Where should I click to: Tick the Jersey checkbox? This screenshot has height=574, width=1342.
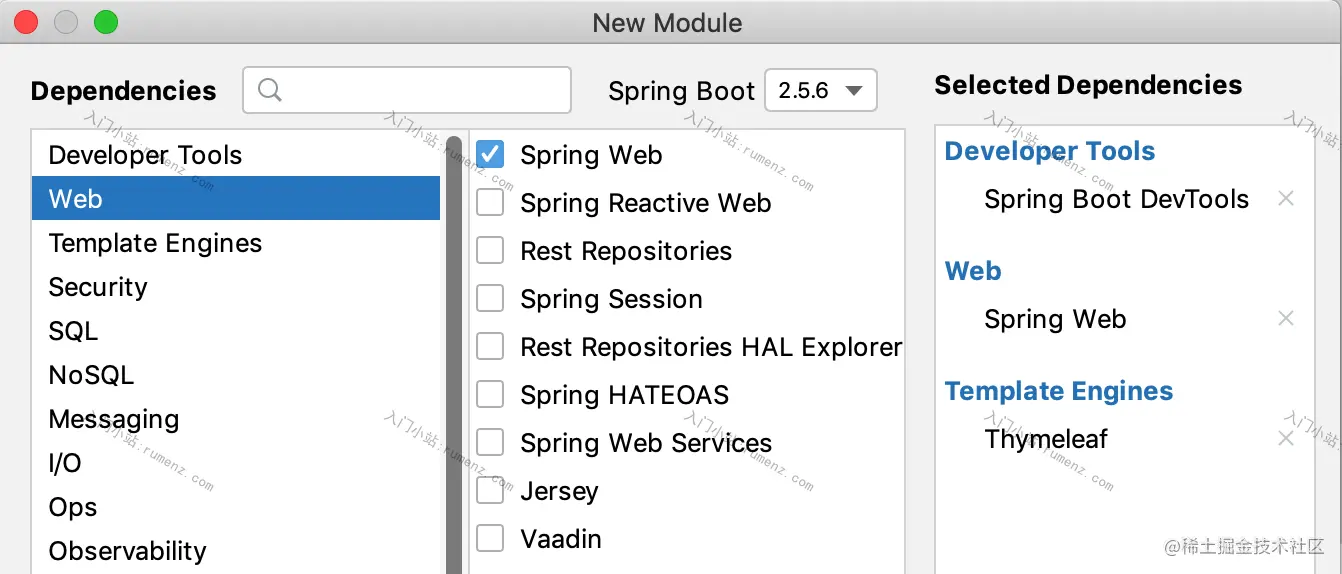490,490
